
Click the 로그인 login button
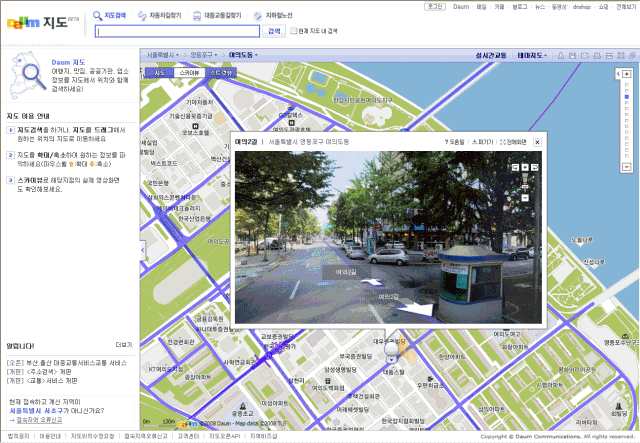coord(435,7)
